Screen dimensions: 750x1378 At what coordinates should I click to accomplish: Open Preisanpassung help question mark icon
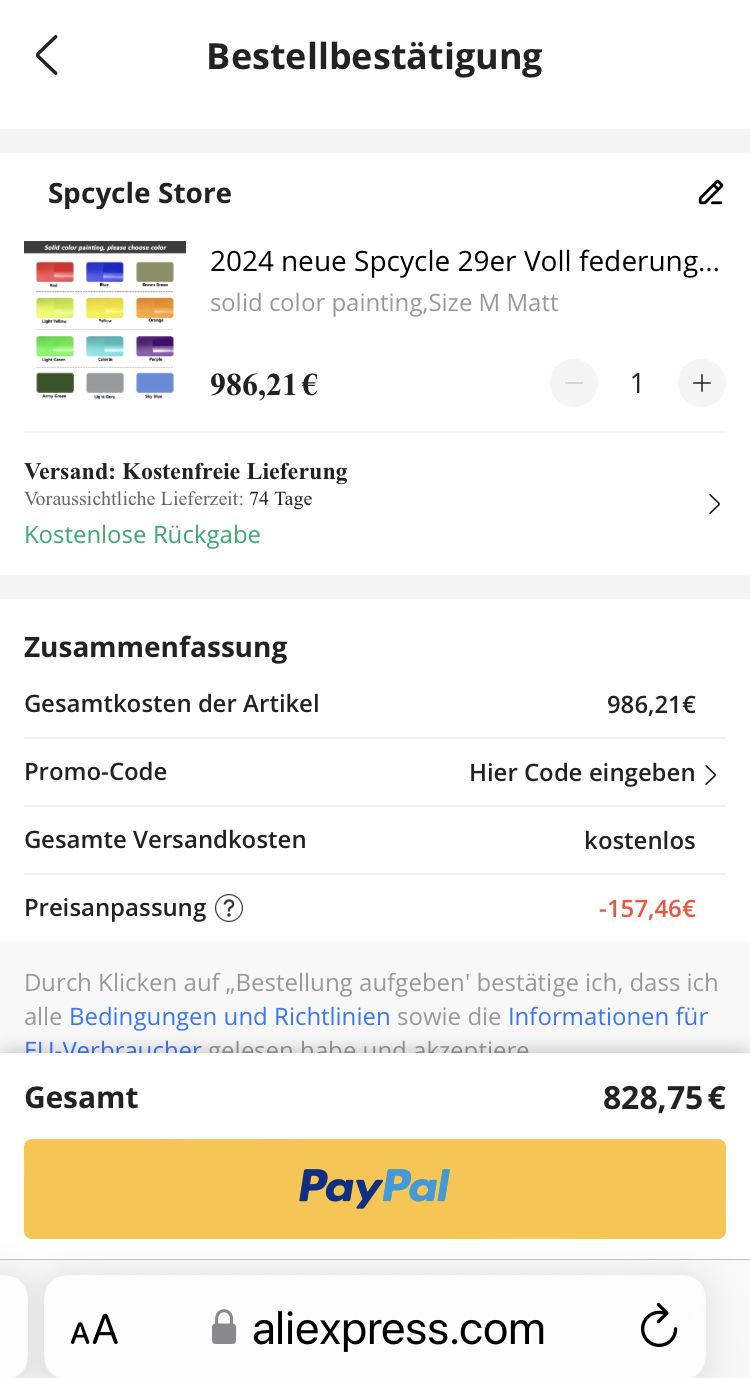(x=230, y=908)
